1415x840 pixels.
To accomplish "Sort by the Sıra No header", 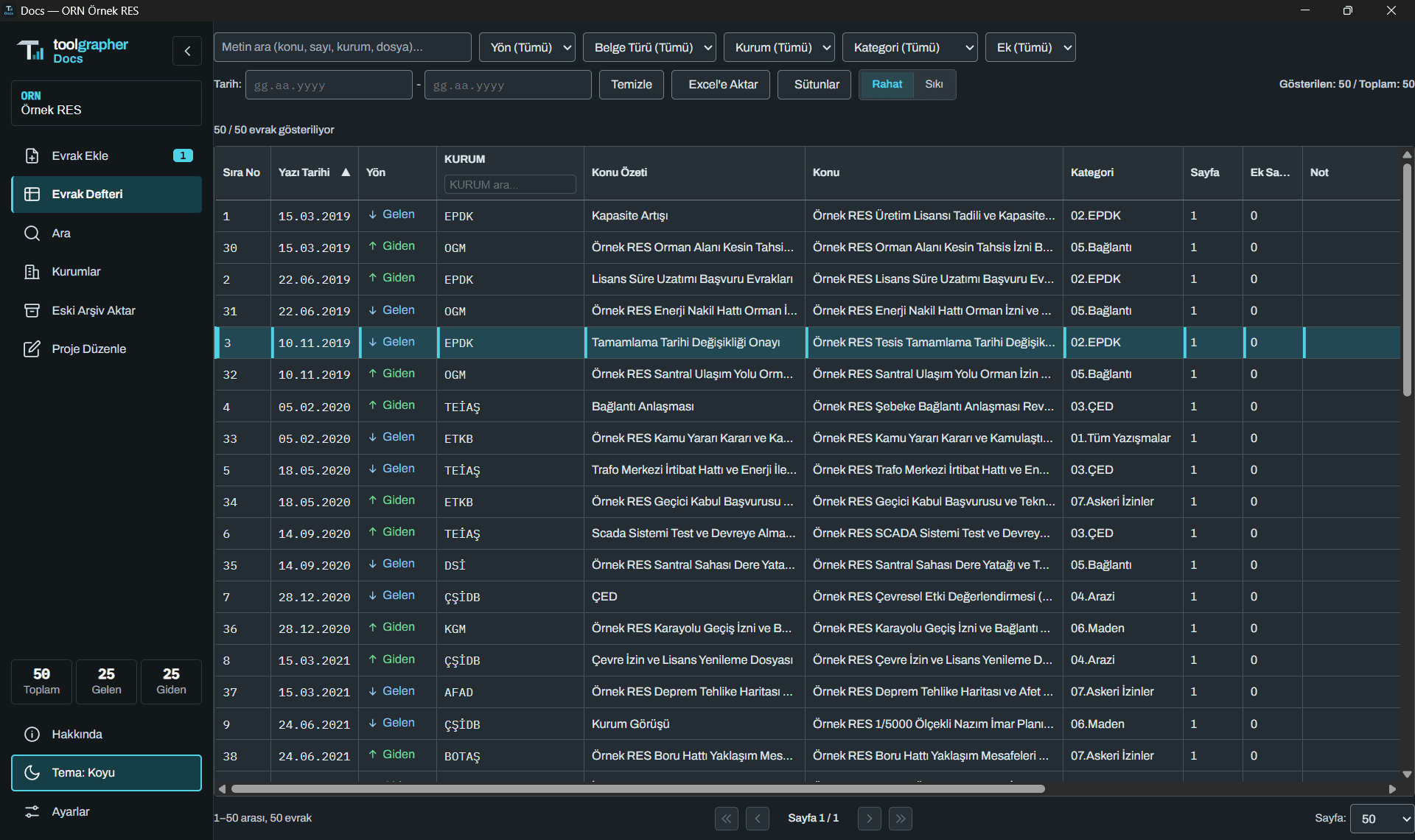I will click(x=242, y=172).
